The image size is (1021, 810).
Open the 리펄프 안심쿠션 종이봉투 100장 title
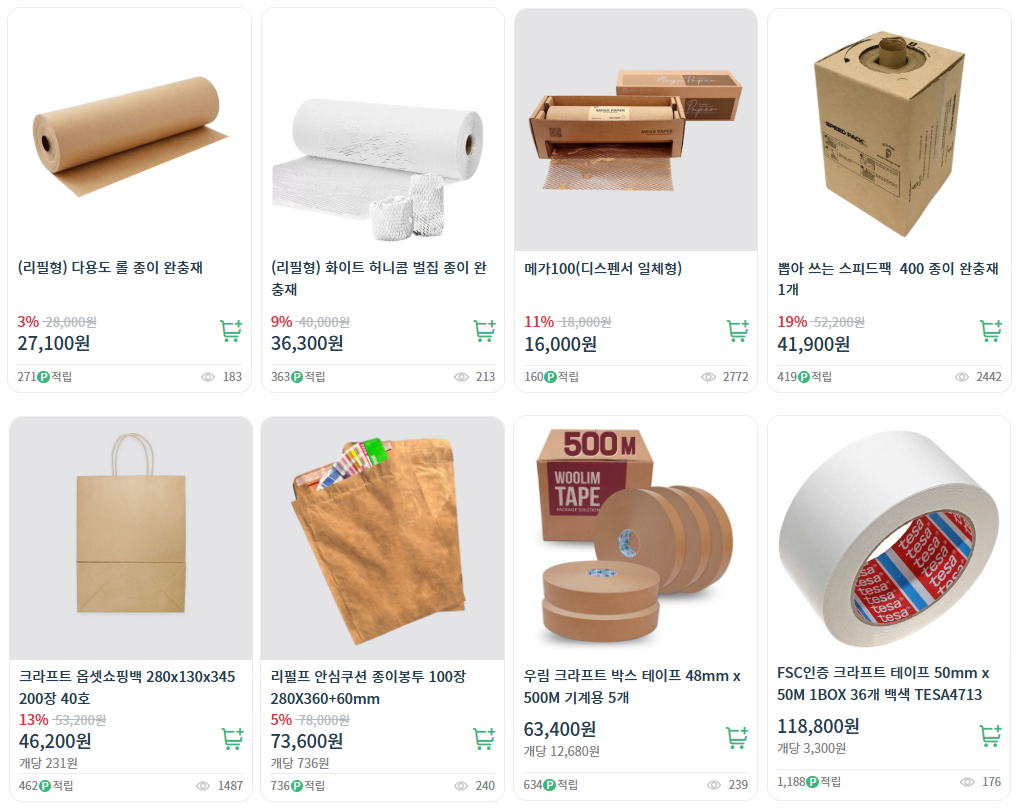click(368, 688)
